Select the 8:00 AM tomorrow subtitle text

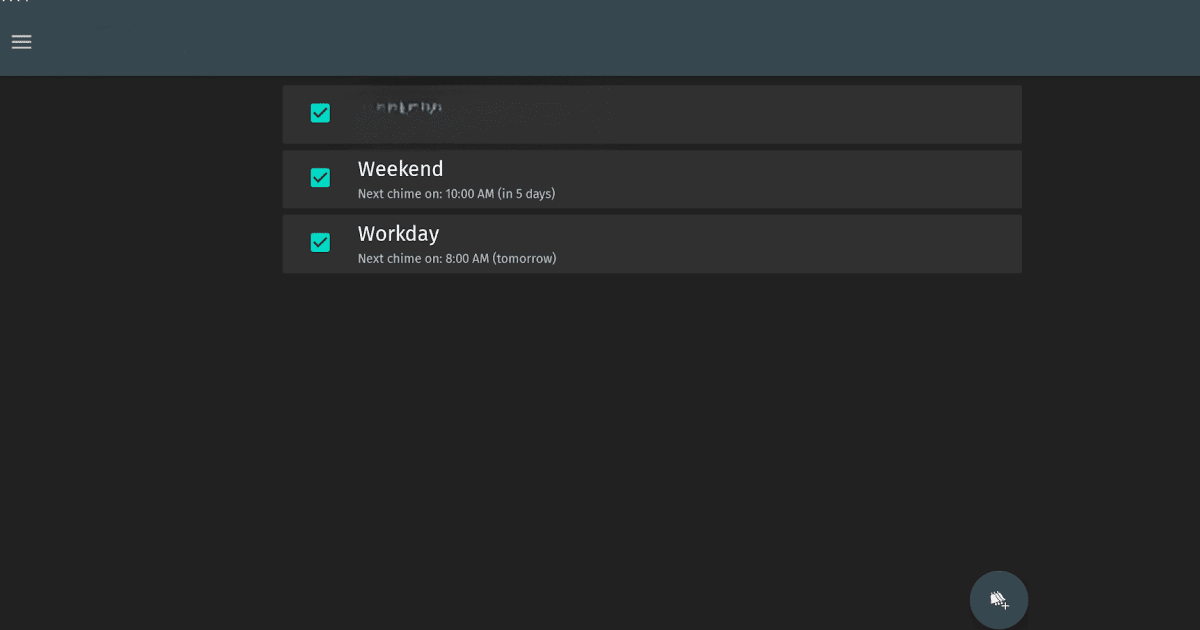[x=456, y=258]
